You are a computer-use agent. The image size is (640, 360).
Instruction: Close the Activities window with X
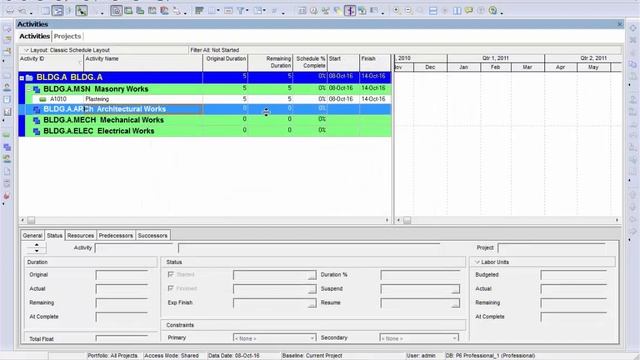(x=620, y=24)
